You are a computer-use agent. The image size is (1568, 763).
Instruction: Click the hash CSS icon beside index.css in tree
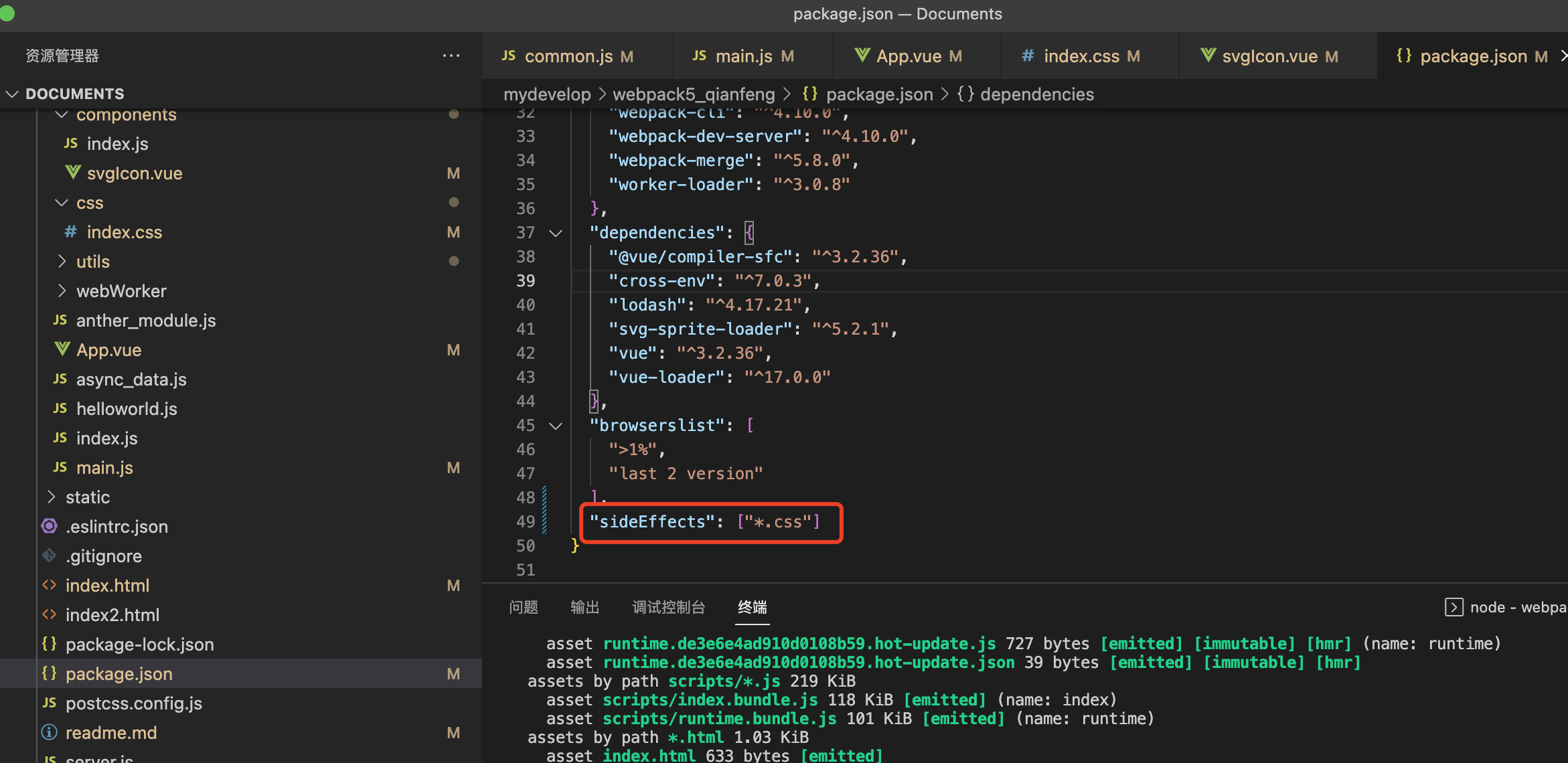pos(70,232)
